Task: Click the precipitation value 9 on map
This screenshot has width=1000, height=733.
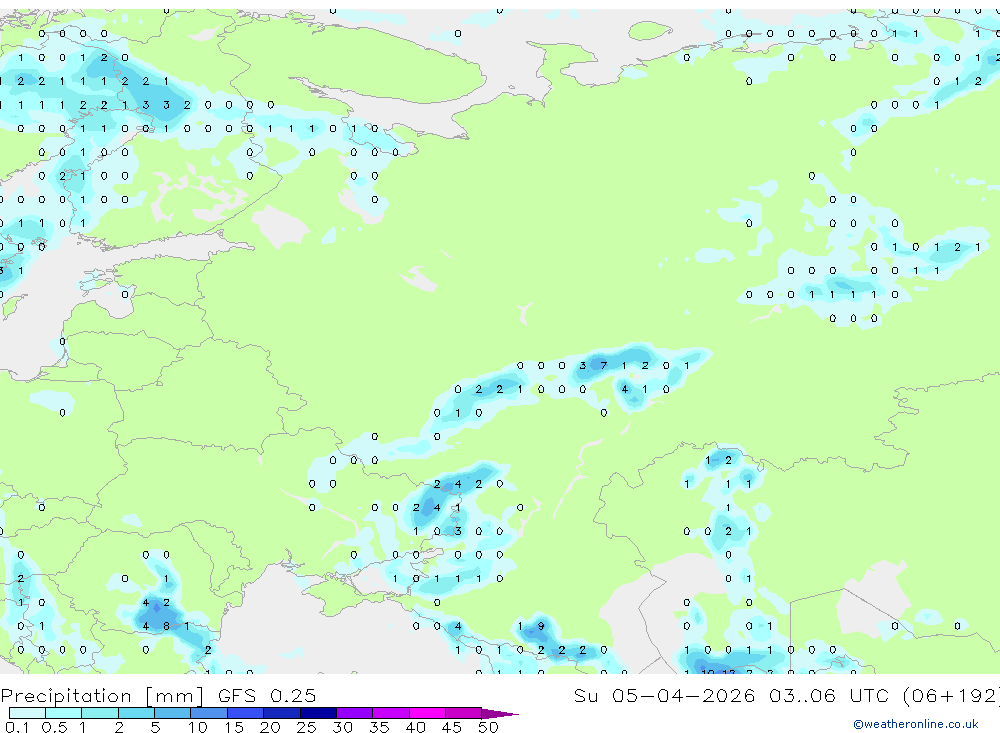Action: [541, 626]
